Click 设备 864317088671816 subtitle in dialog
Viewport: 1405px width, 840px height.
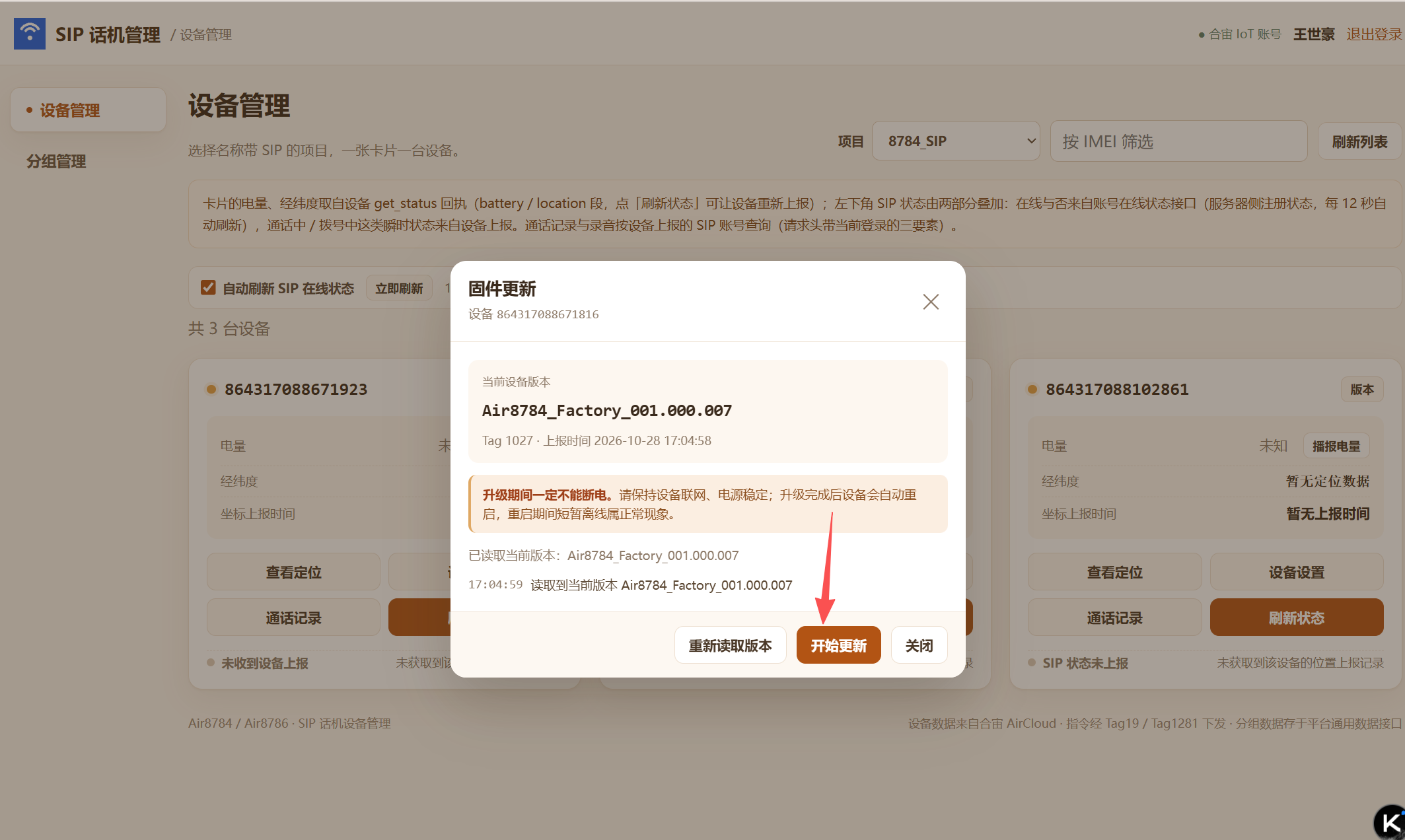pos(534,314)
